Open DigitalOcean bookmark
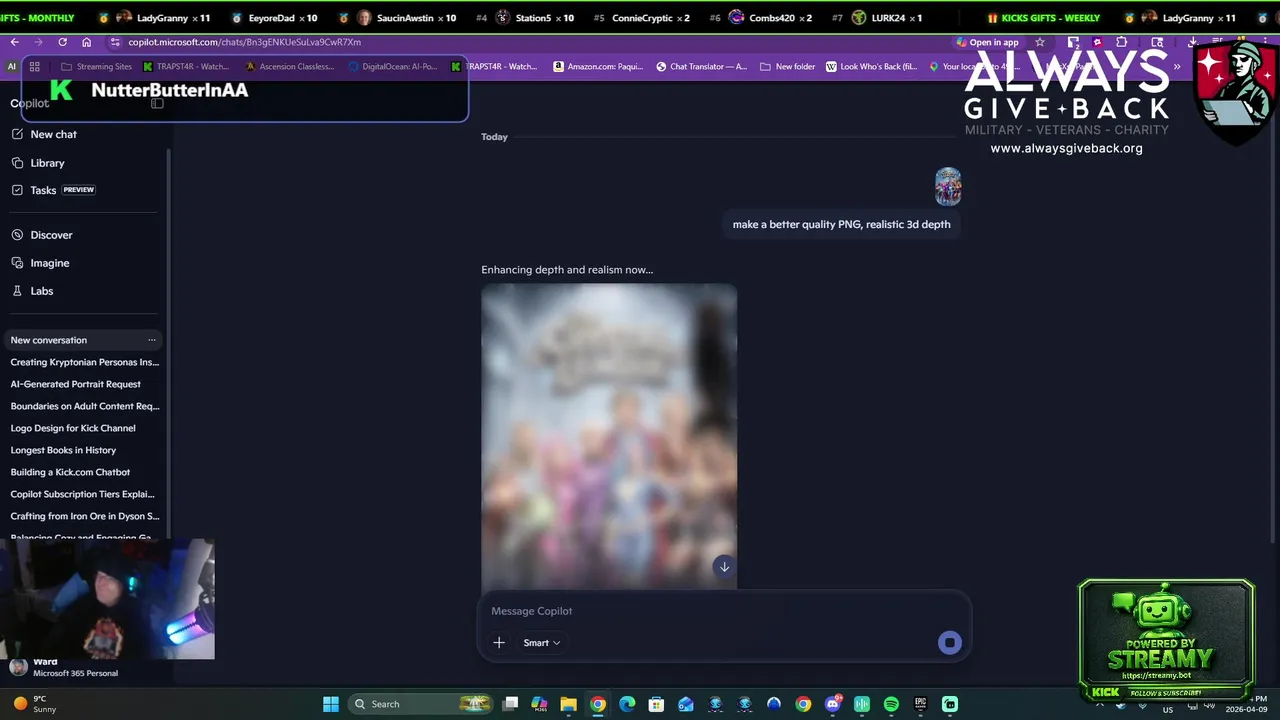Screen dimensions: 1280x720 [393, 67]
